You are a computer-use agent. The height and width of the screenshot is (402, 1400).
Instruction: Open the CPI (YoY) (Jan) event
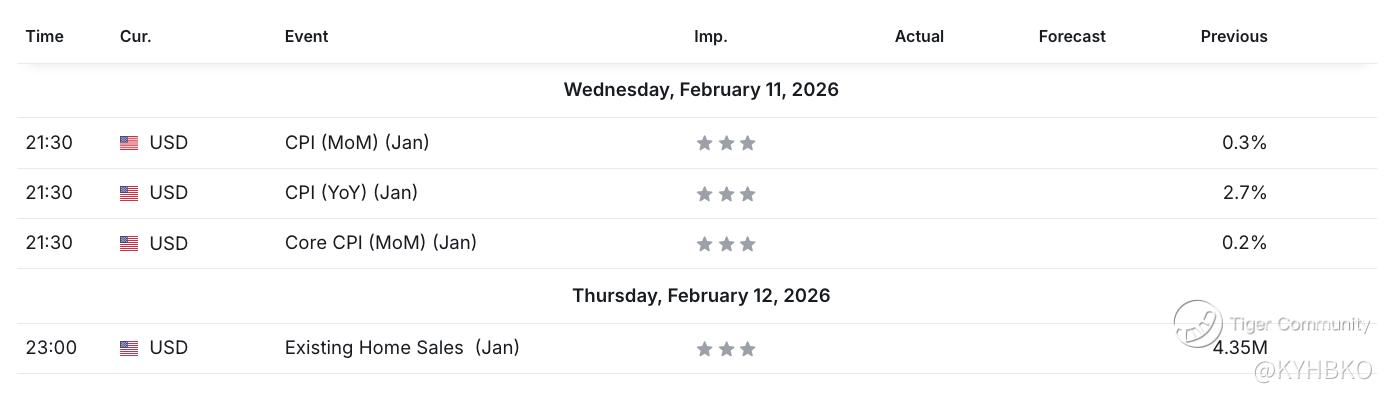click(x=351, y=193)
